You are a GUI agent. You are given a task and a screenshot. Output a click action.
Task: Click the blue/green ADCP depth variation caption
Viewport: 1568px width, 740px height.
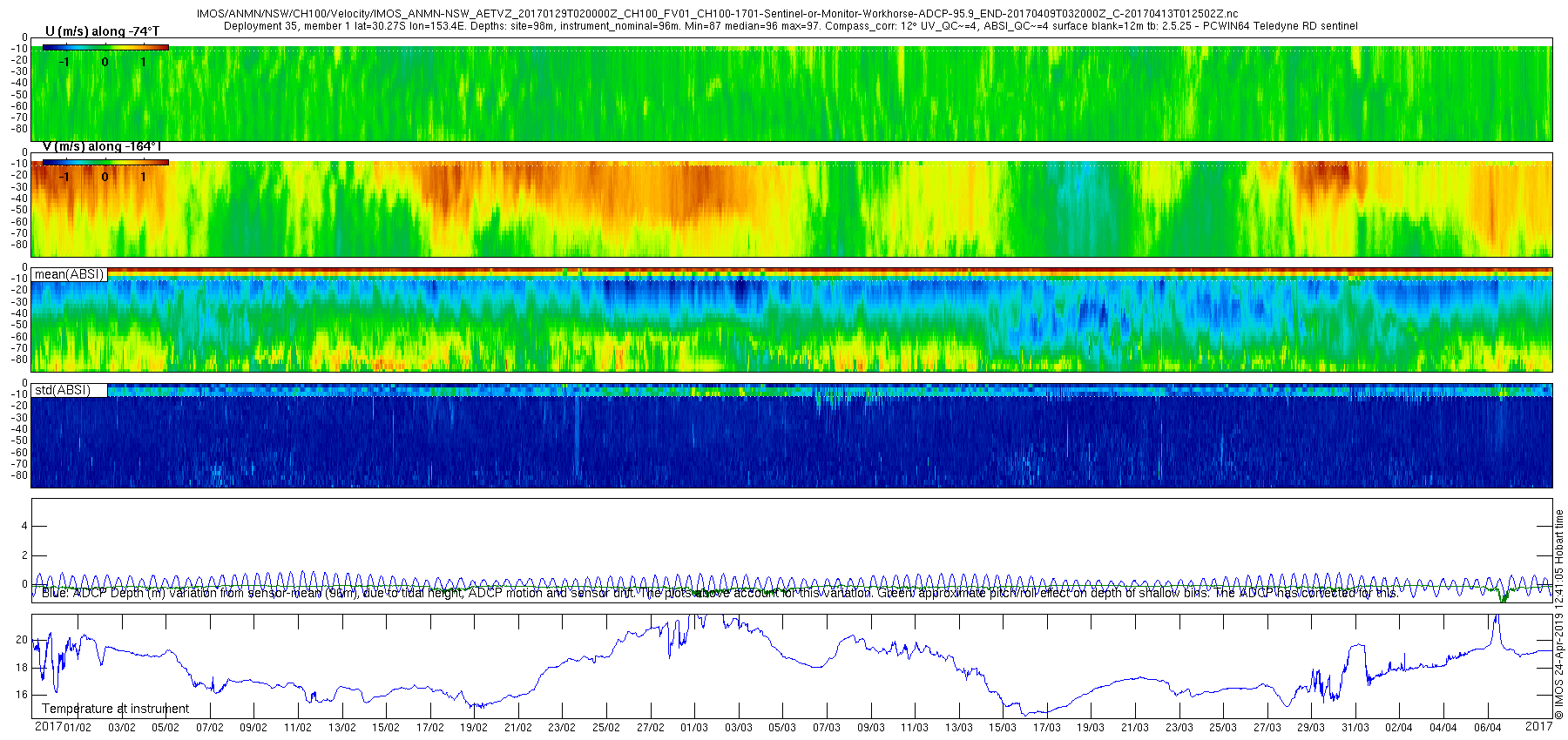[720, 593]
